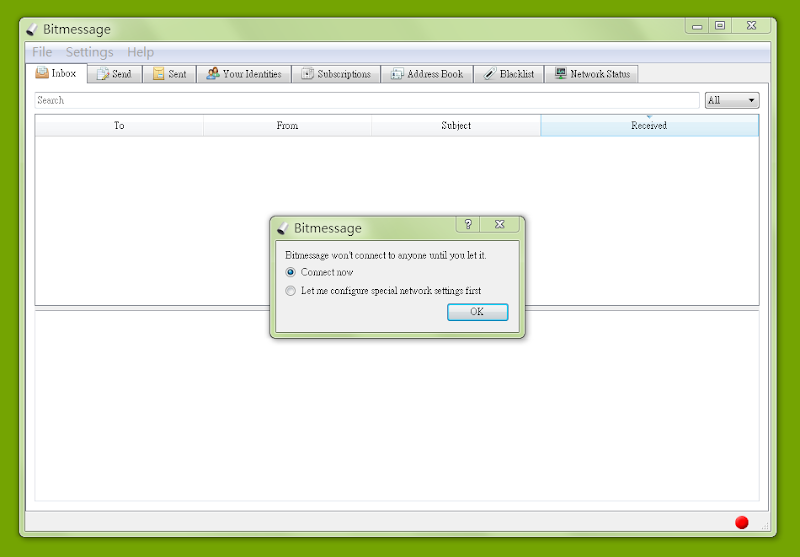Switch to the Send tab

[x=114, y=74]
